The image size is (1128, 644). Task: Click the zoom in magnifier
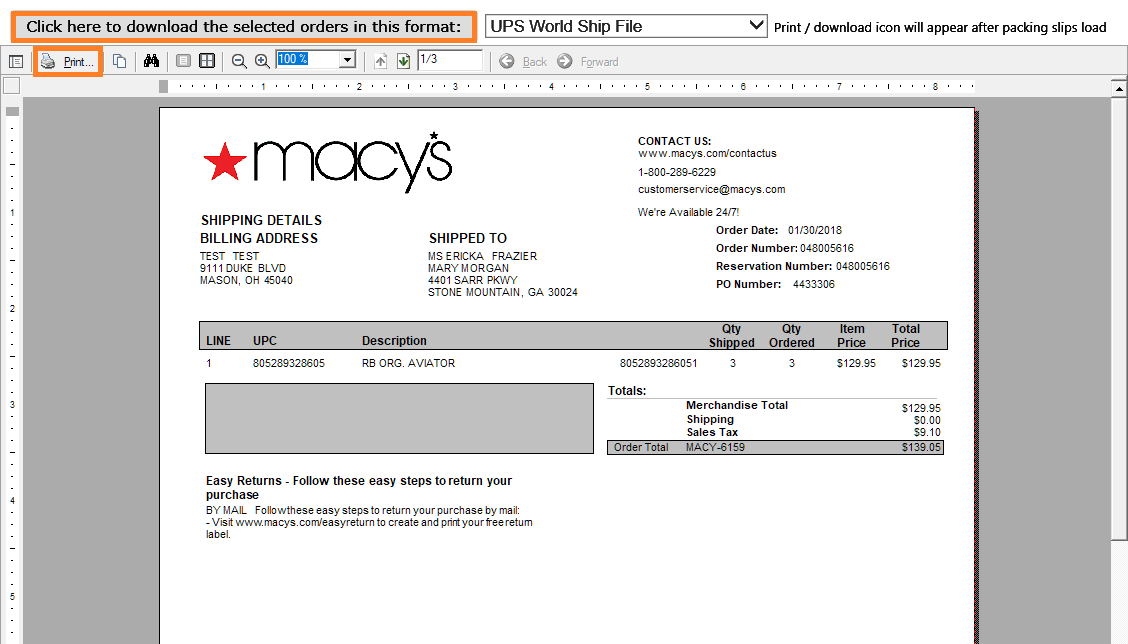pyautogui.click(x=263, y=62)
